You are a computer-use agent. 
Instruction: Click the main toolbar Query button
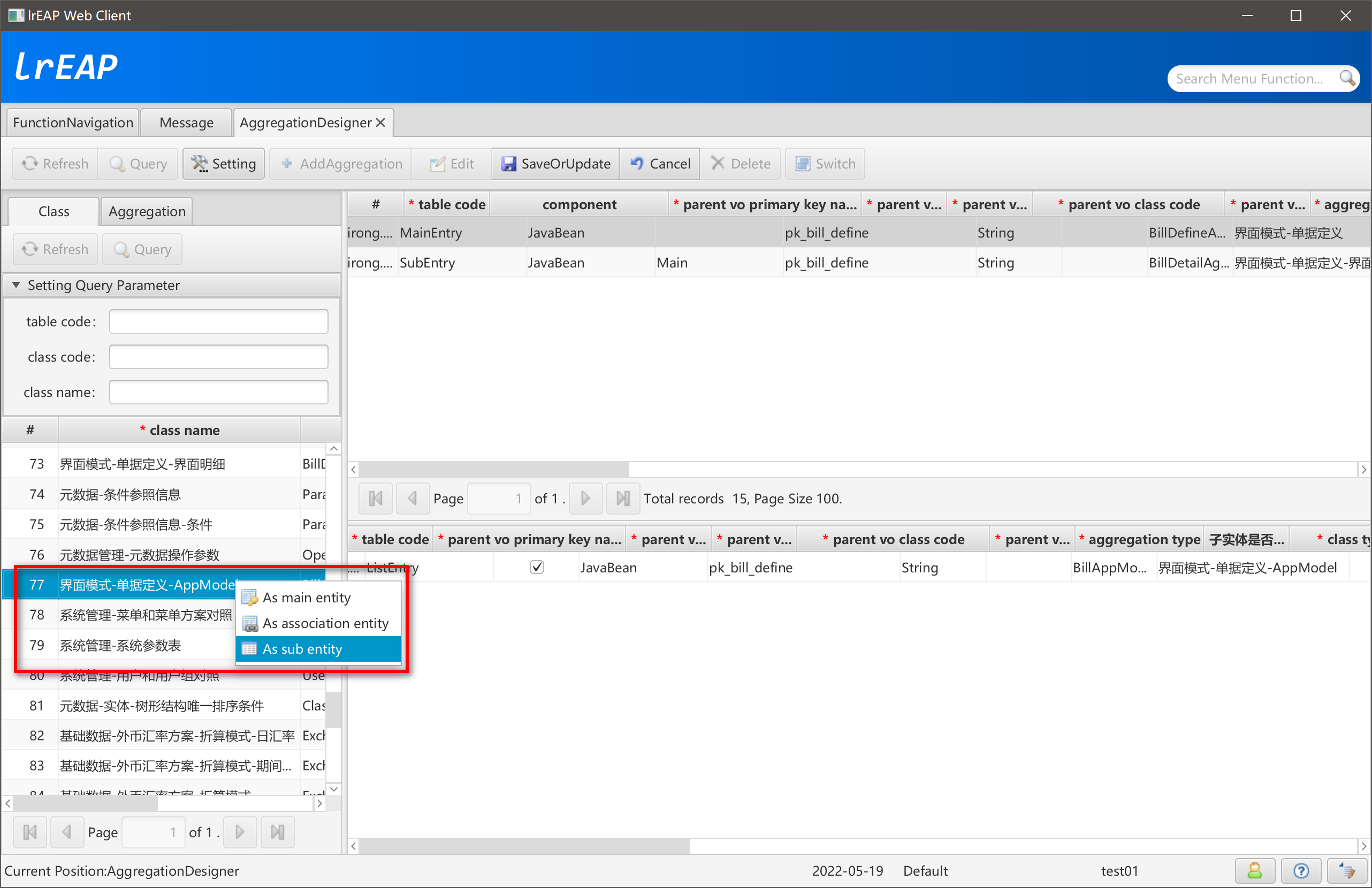[139, 164]
